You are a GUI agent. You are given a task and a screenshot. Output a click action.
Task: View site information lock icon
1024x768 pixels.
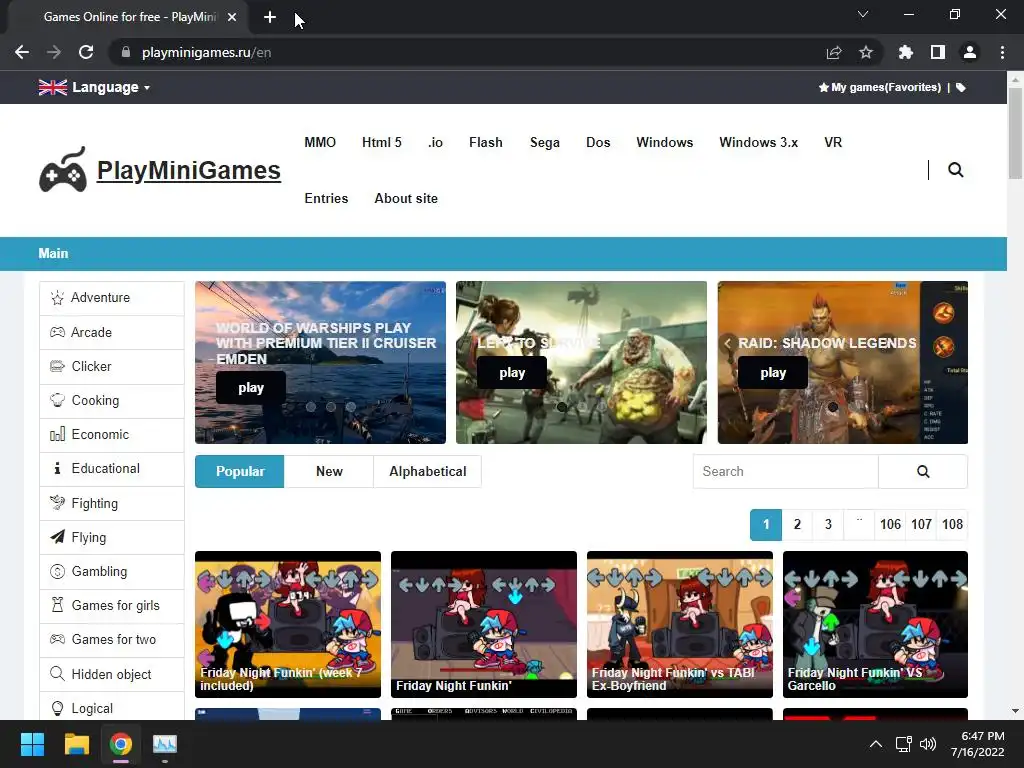(126, 52)
